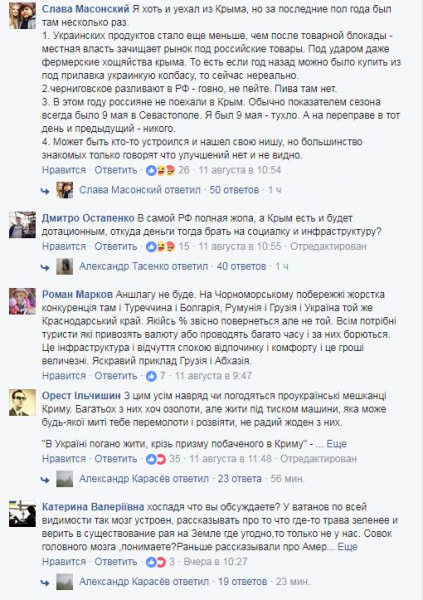Click reaction icons on Дмитро Остапенко's comment

161,246
